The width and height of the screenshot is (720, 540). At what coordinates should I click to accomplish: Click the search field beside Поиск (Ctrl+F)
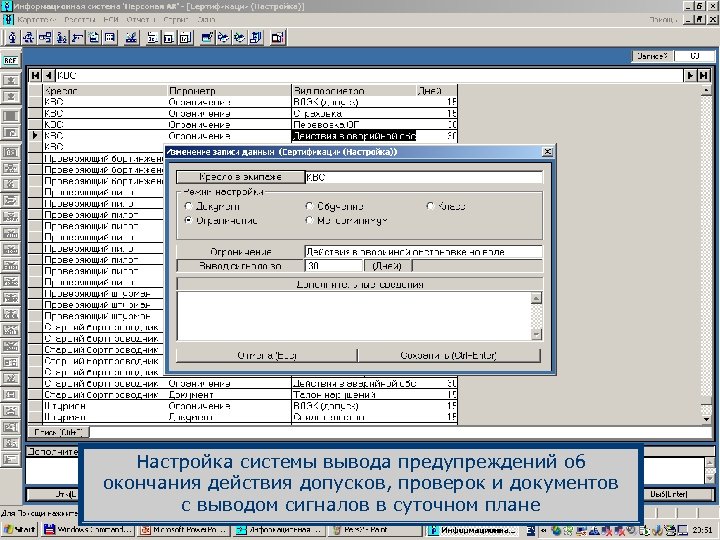400,432
